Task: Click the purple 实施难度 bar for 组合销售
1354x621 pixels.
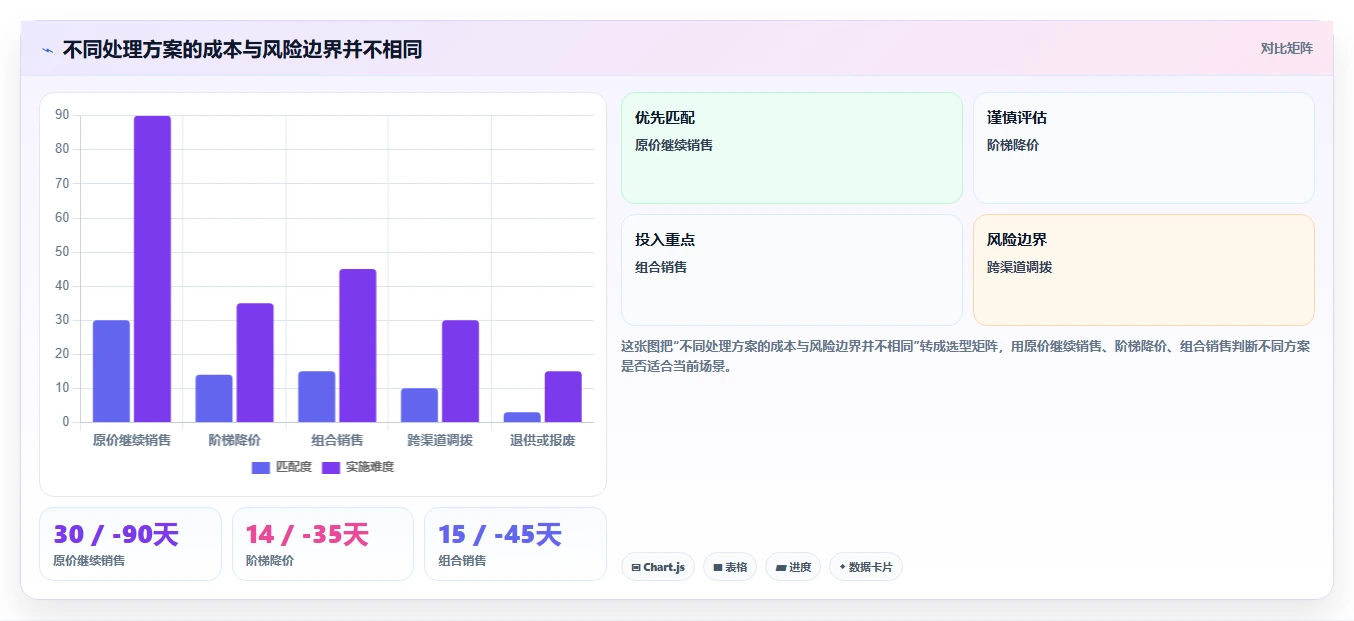Action: (x=357, y=345)
